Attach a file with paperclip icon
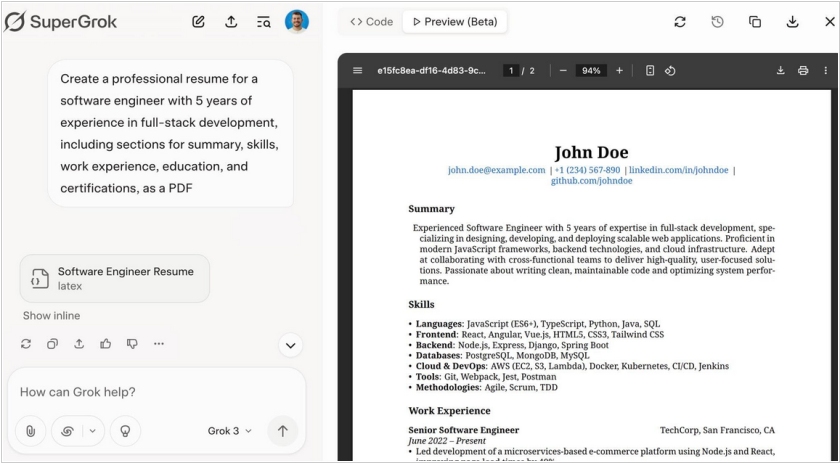 pos(31,431)
